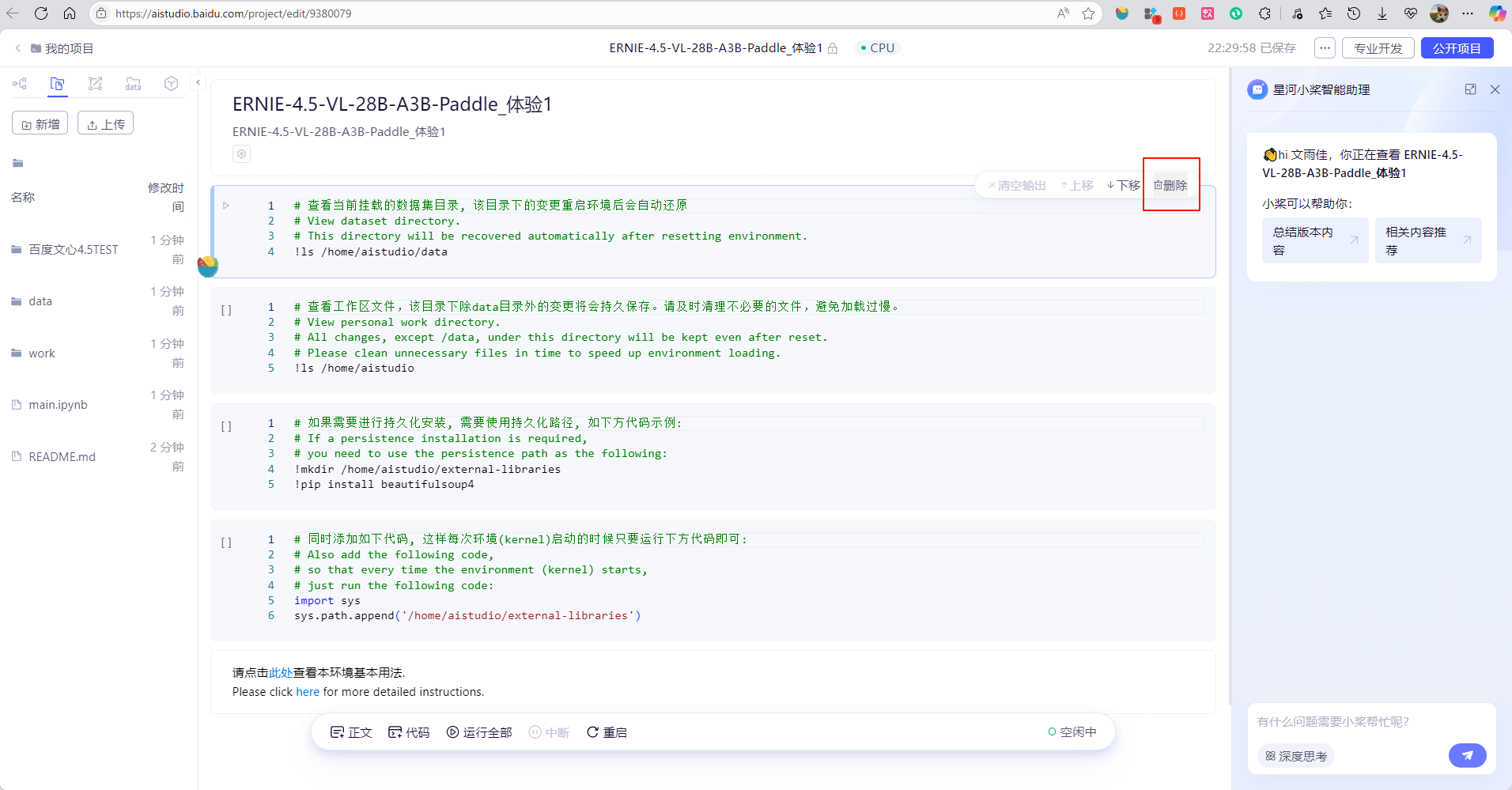Click the browser home icon

tap(70, 13)
